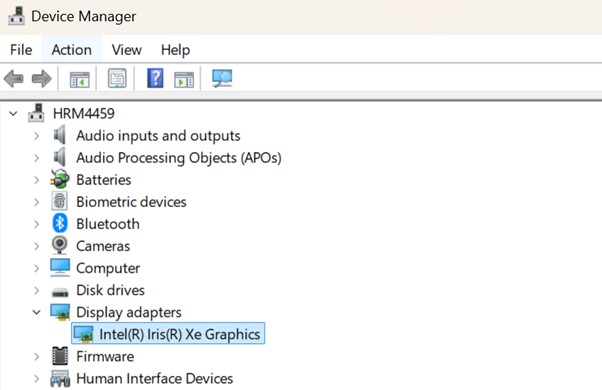Click the Bluetooth logo icon
602x390 pixels.
coord(60,223)
